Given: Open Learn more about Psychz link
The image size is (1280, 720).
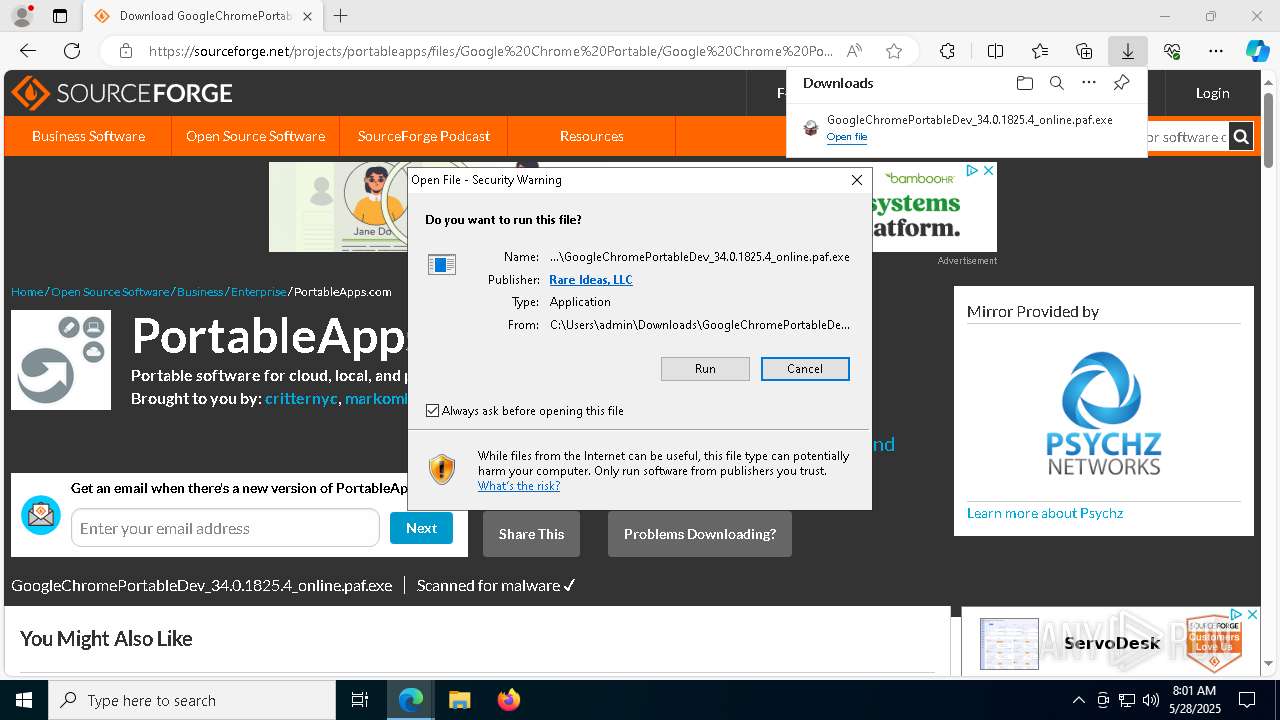Looking at the screenshot, I should point(1045,513).
